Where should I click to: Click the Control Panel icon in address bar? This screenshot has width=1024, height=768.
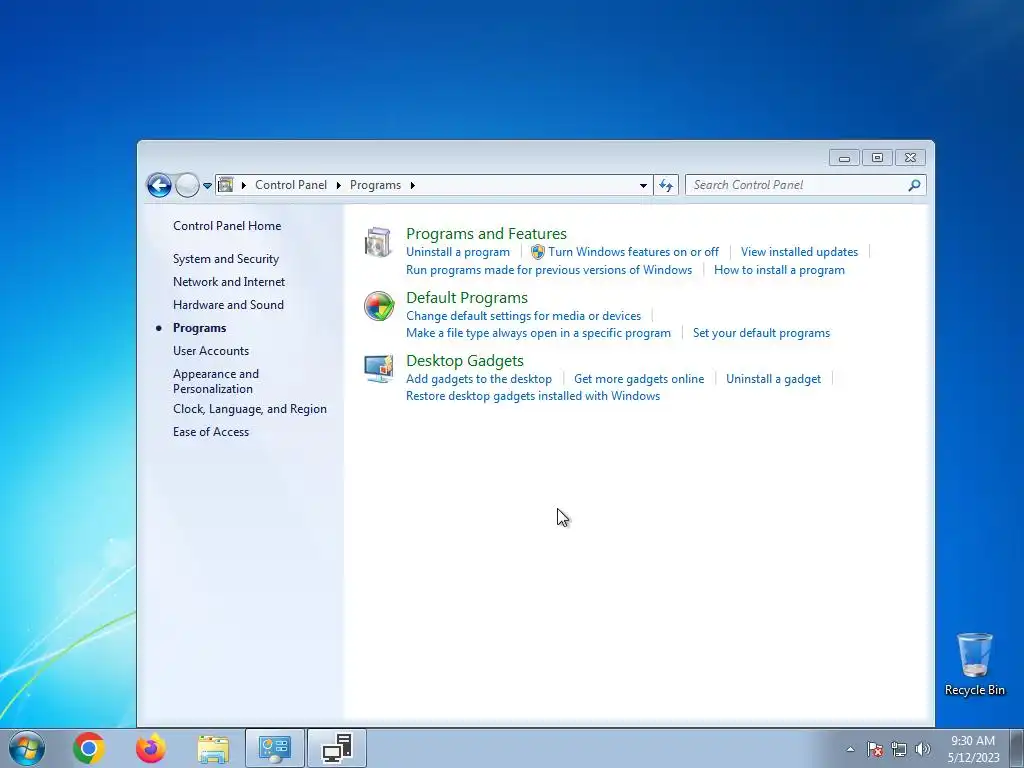click(225, 185)
